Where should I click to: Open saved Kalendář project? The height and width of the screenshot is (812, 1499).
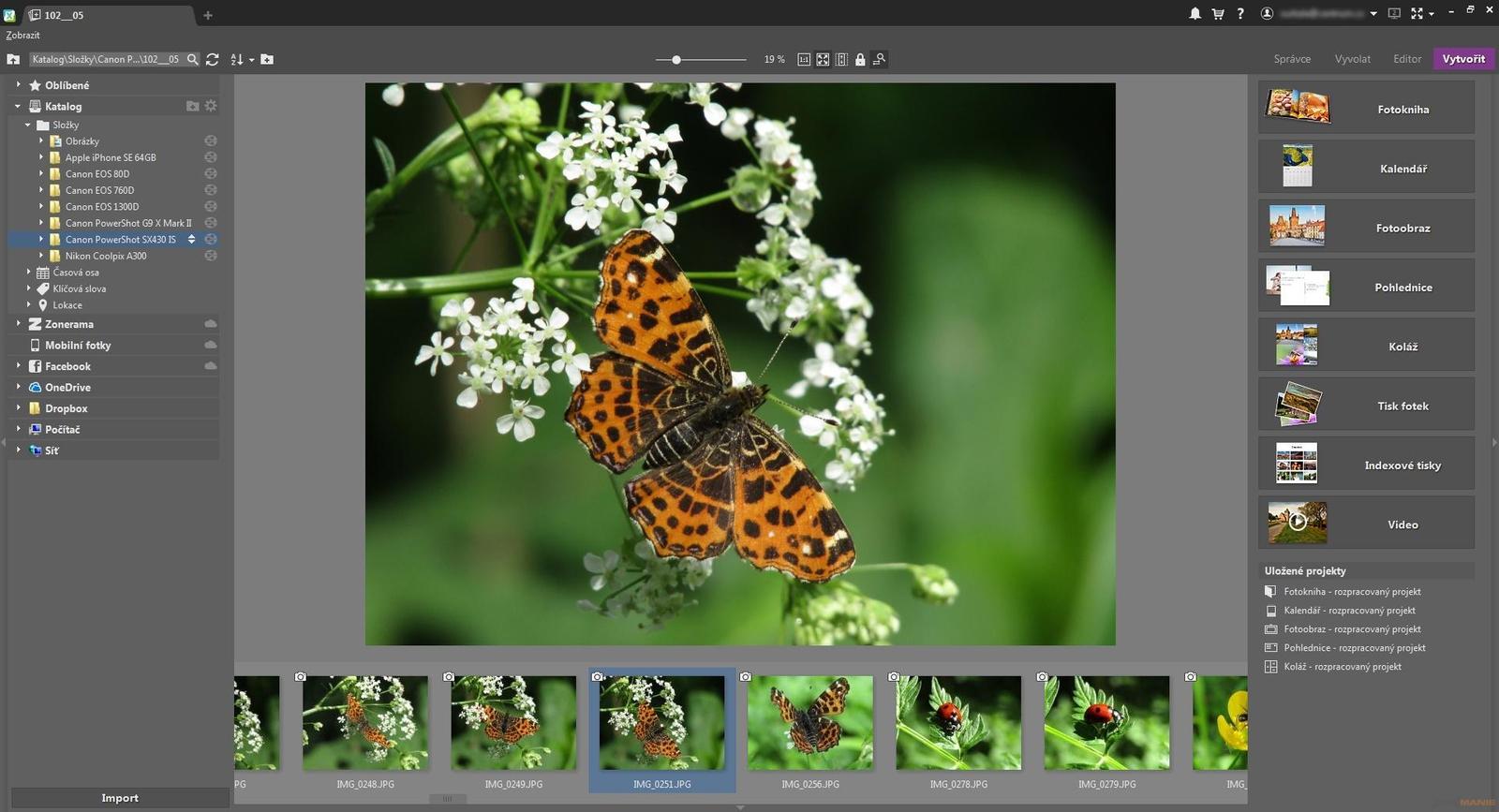pos(1349,611)
